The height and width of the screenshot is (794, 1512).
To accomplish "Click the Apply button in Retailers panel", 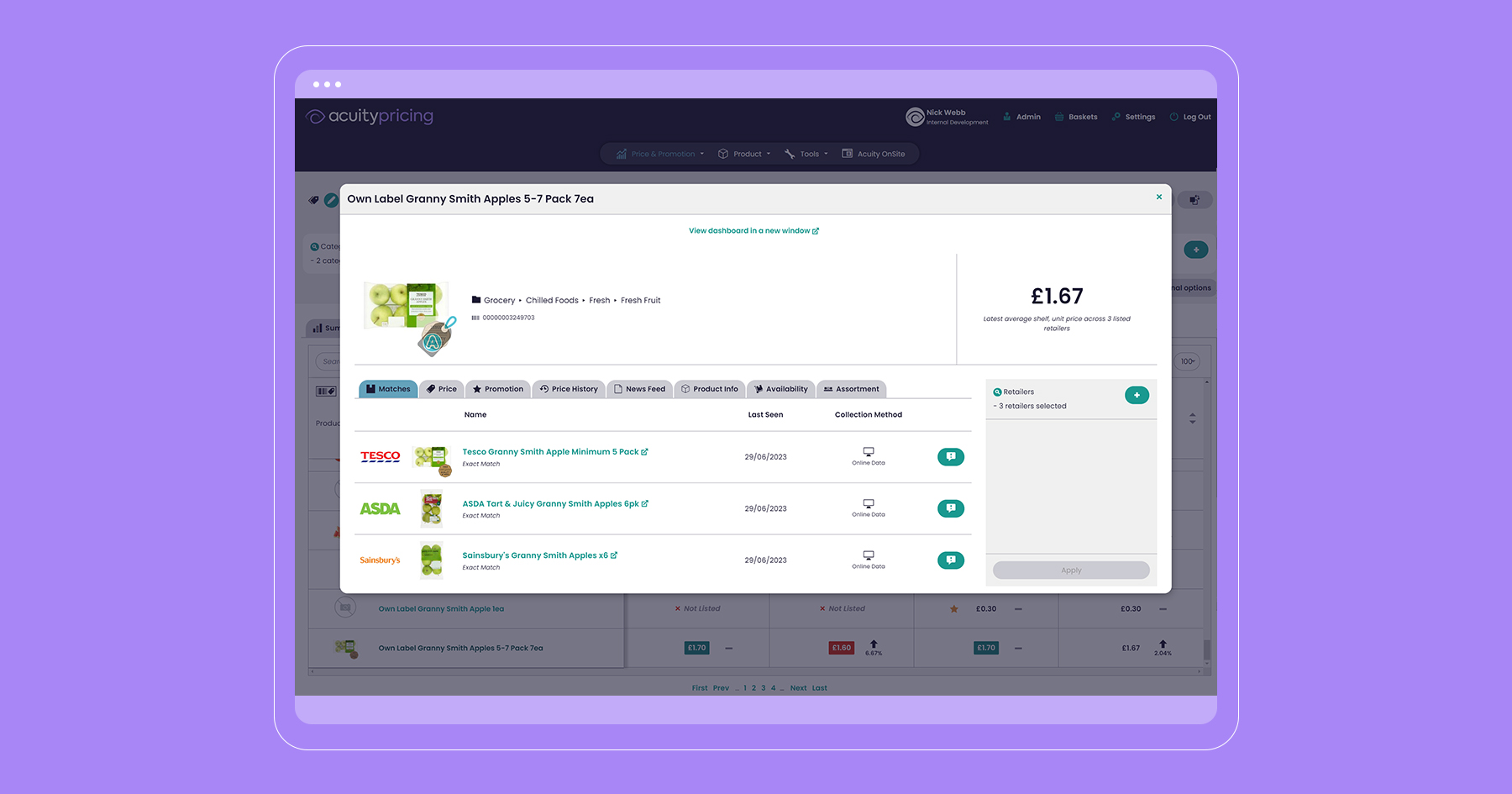I will click(x=1071, y=571).
